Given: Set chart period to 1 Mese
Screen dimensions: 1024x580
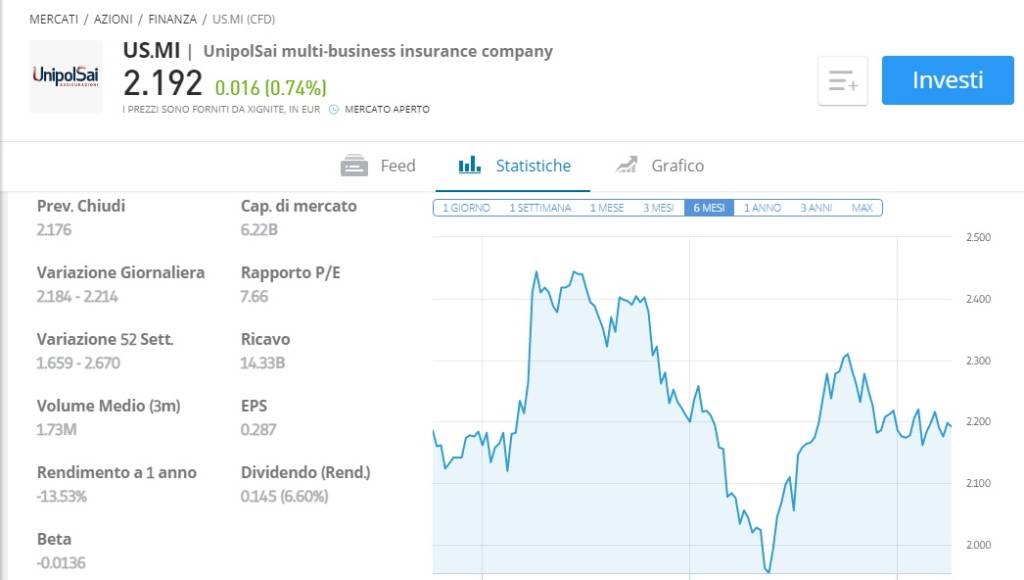Looking at the screenshot, I should 607,208.
